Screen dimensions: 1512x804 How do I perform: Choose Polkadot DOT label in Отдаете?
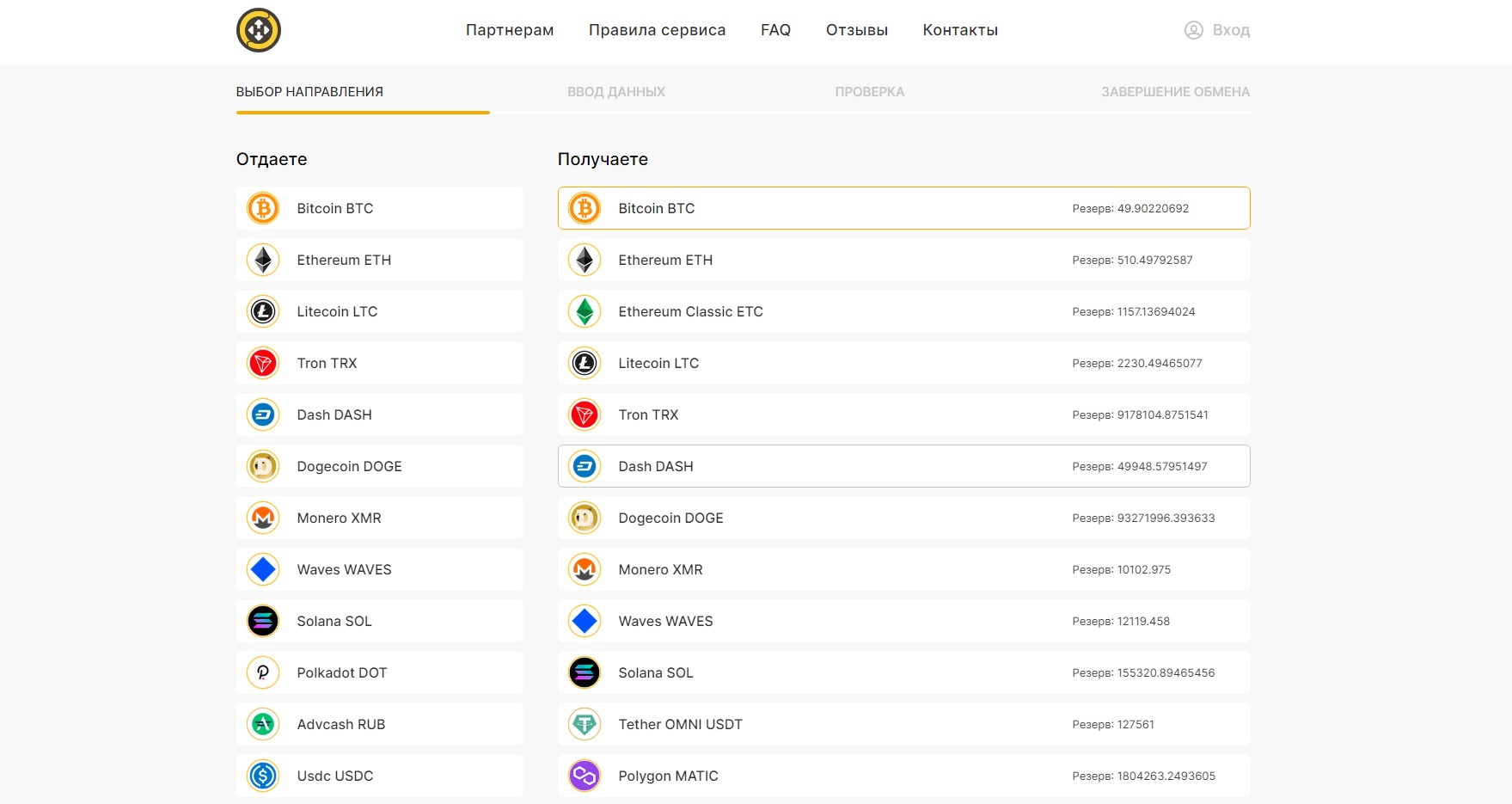[x=342, y=672]
